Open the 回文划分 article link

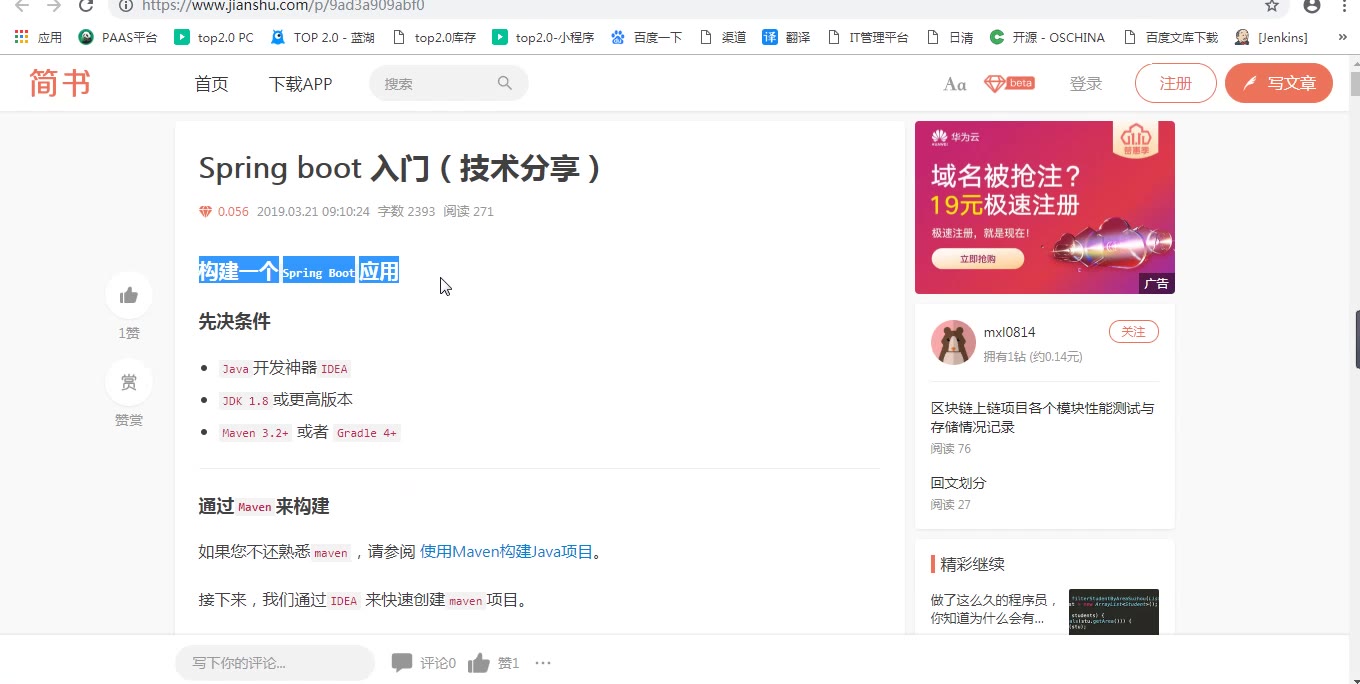pyautogui.click(x=959, y=482)
